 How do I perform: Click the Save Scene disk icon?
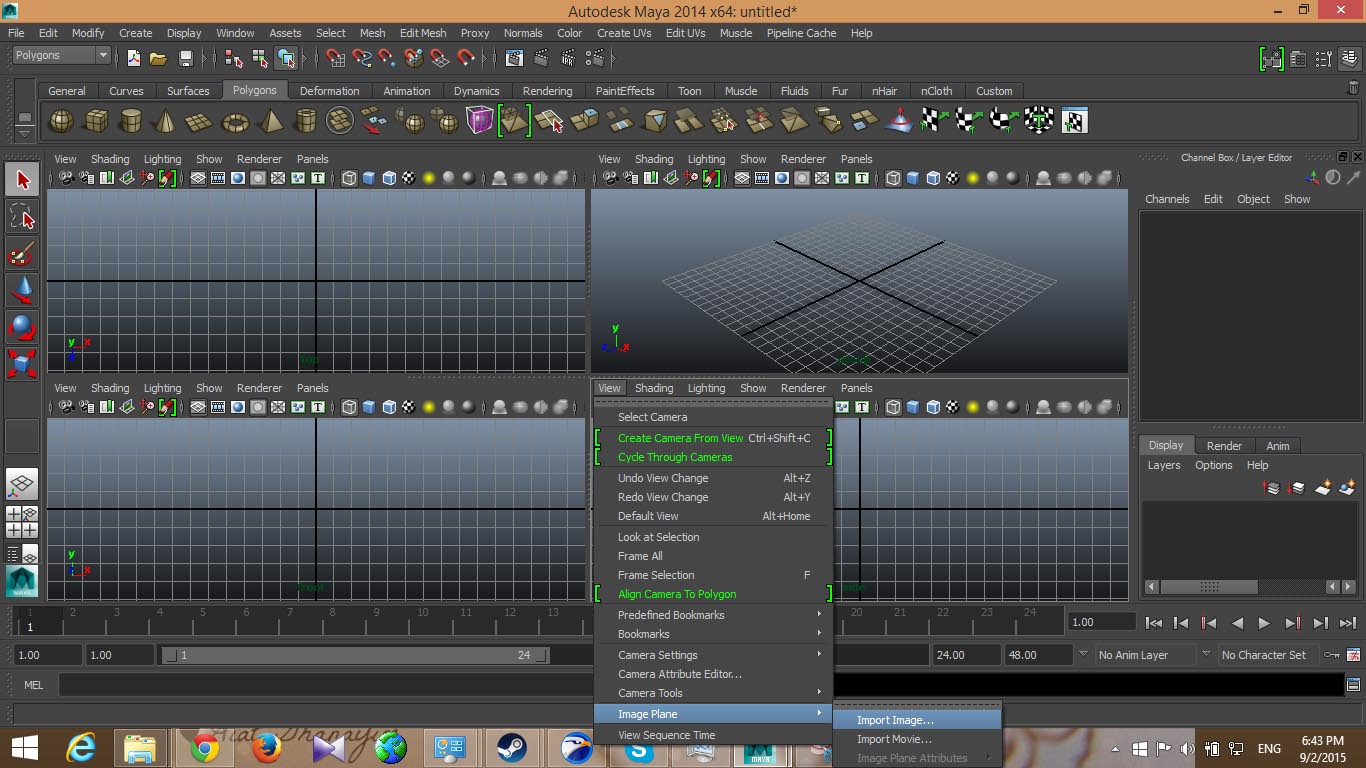[185, 58]
